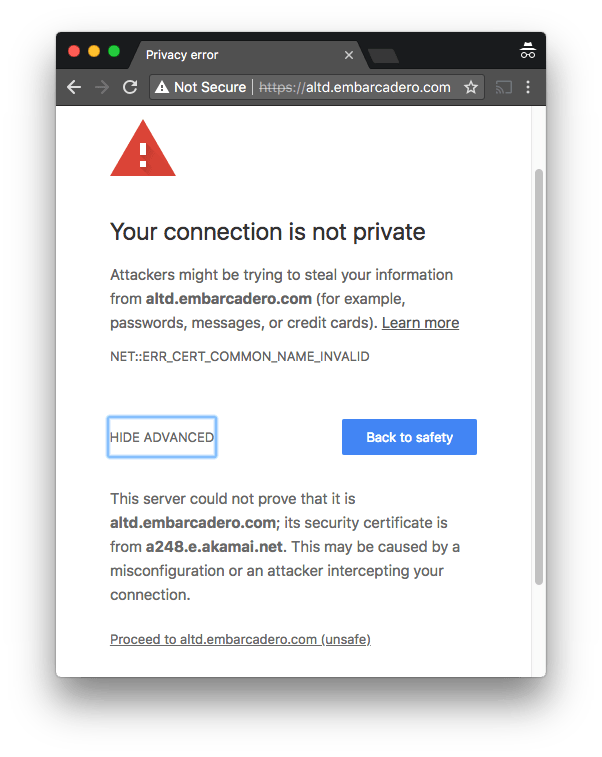Click the Not Secure warning icon
Screen dimensions: 602x757
[x=162, y=87]
